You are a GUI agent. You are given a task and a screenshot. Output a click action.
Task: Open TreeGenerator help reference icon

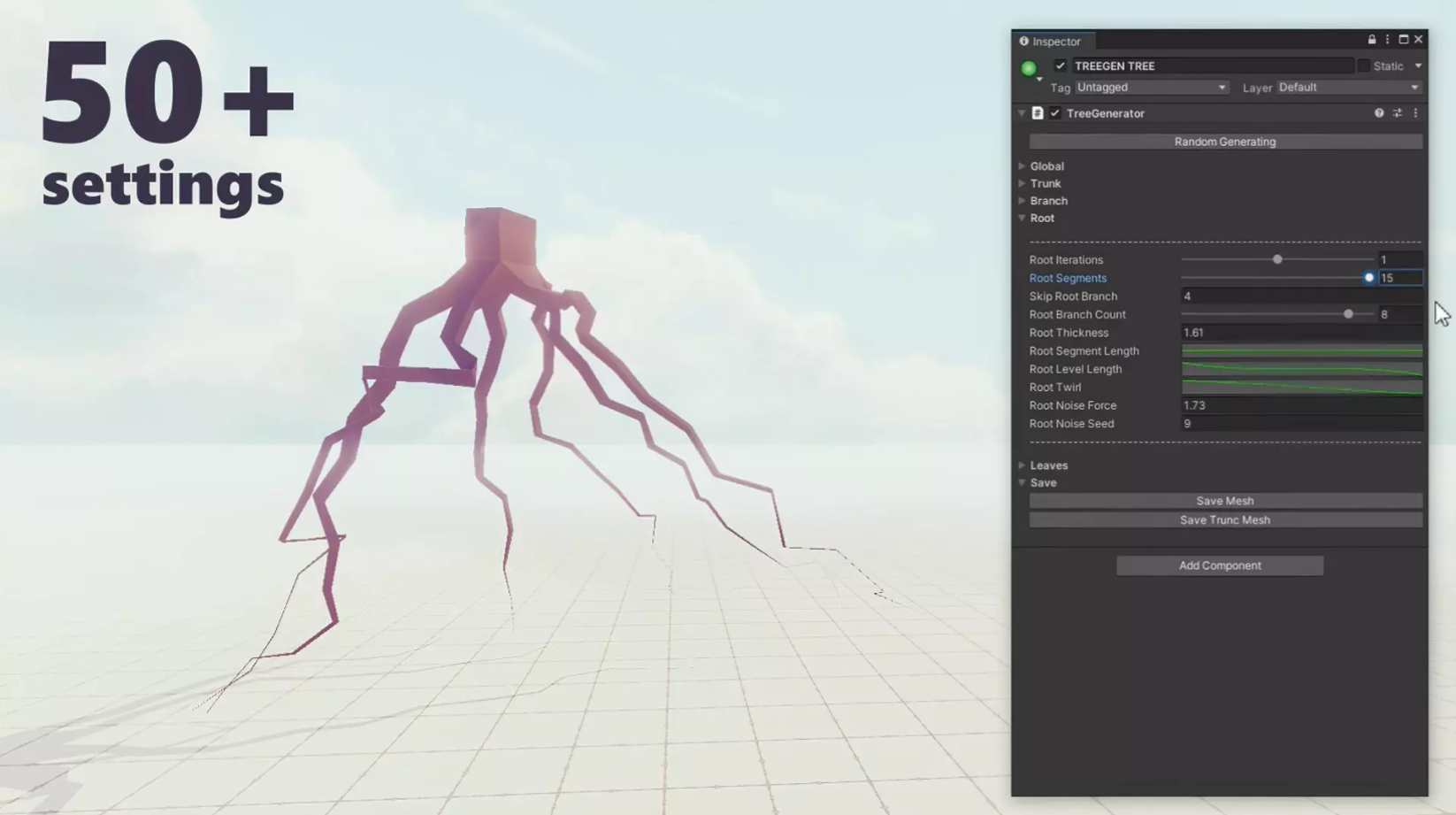pos(1379,113)
